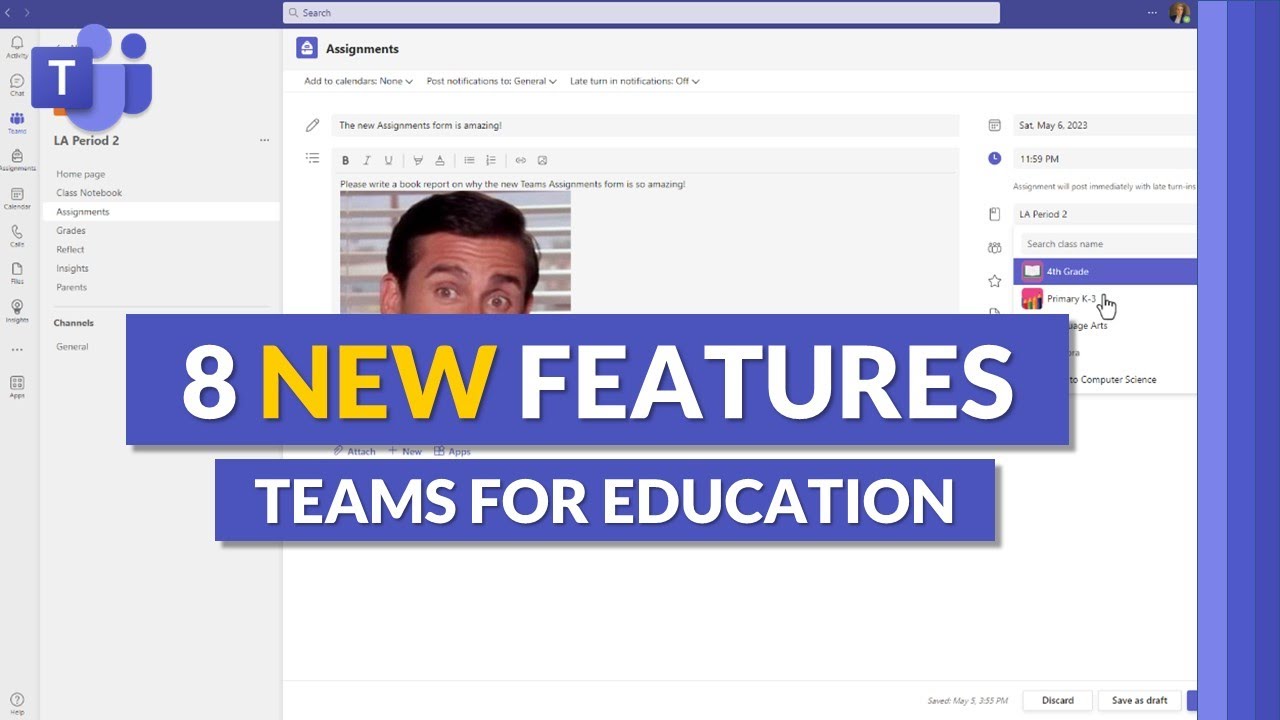Open Reflect in team menu
This screenshot has width=1280, height=720.
click(x=70, y=250)
